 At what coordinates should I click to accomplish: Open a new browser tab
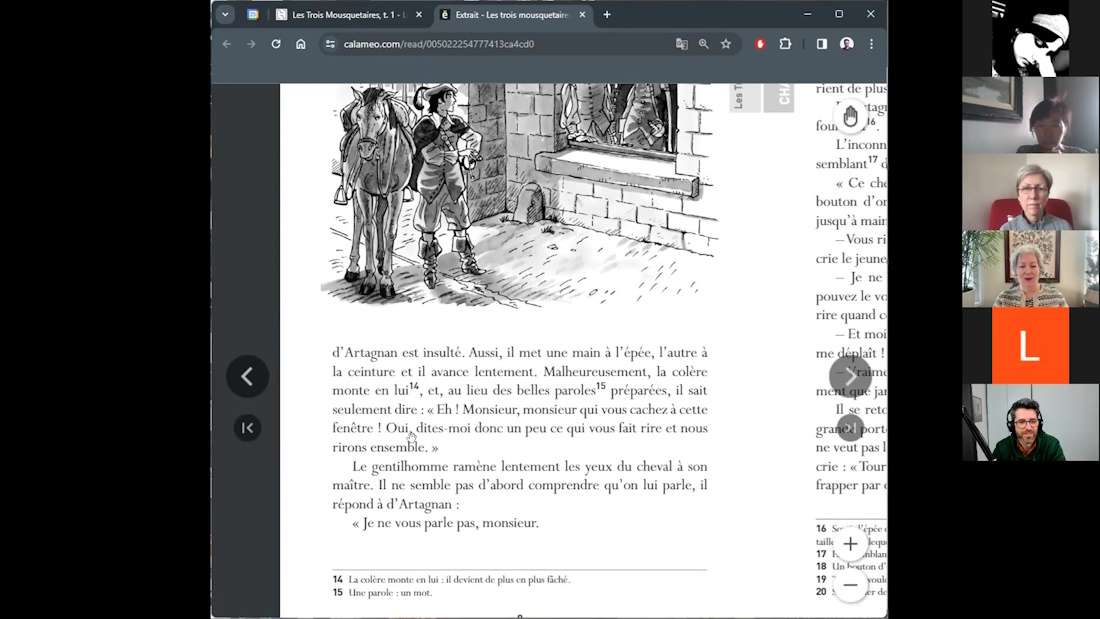[x=607, y=14]
